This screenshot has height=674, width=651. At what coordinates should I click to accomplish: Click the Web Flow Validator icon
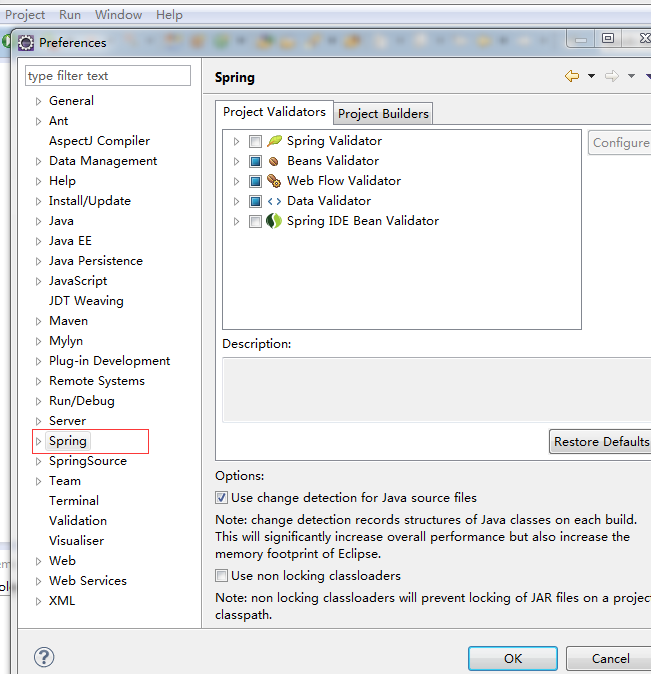[x=274, y=181]
